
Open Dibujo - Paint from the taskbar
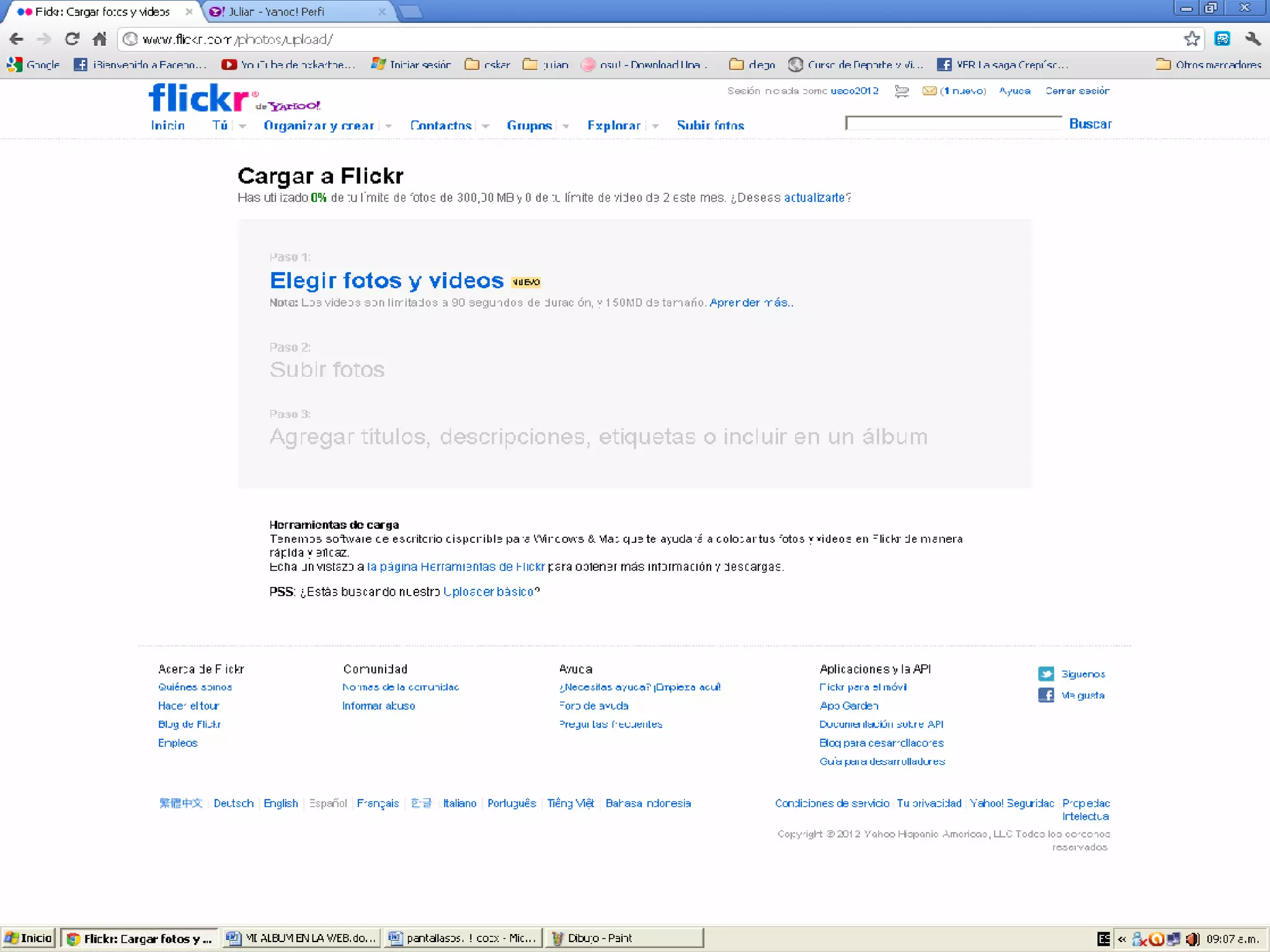(x=623, y=938)
